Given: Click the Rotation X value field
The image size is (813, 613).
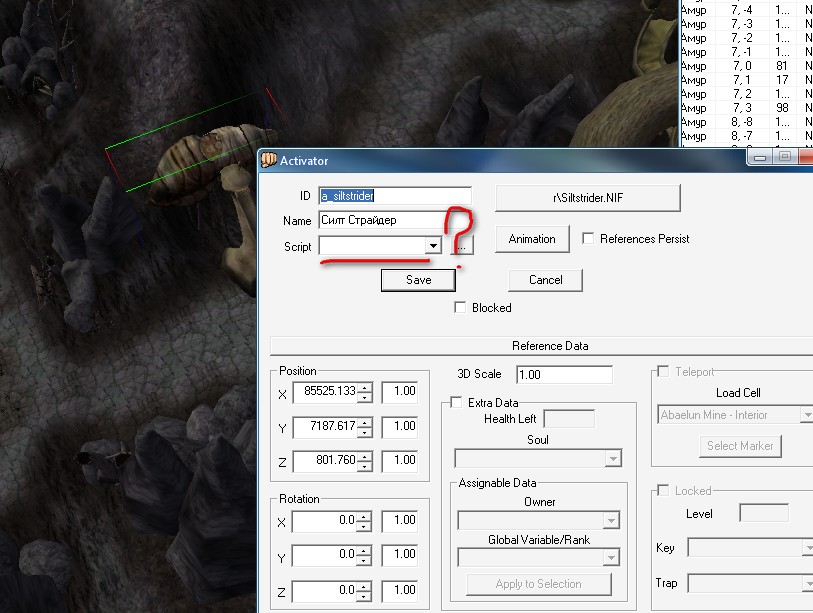Looking at the screenshot, I should click(x=325, y=521).
